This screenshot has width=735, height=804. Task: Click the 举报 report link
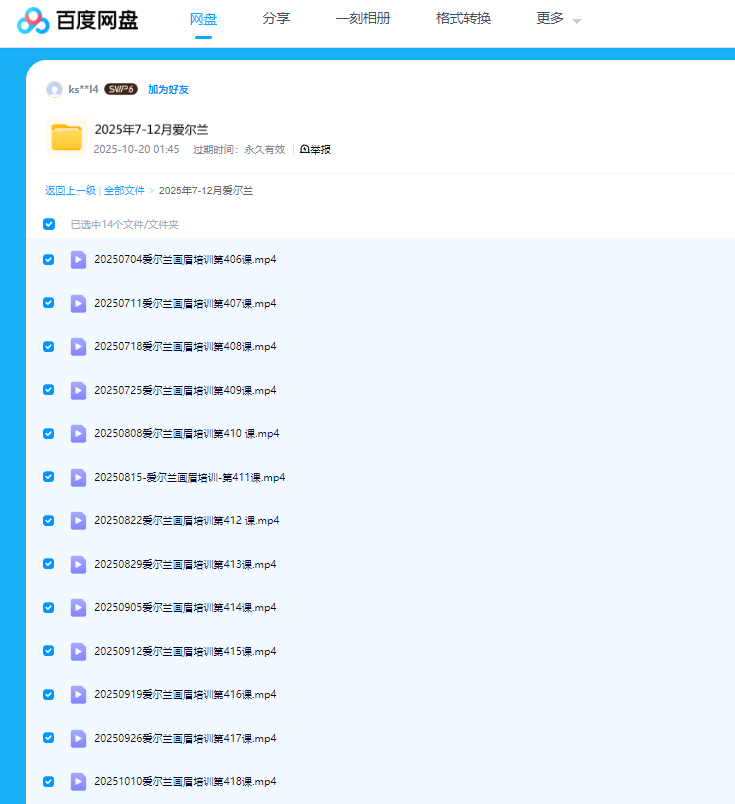[x=315, y=149]
